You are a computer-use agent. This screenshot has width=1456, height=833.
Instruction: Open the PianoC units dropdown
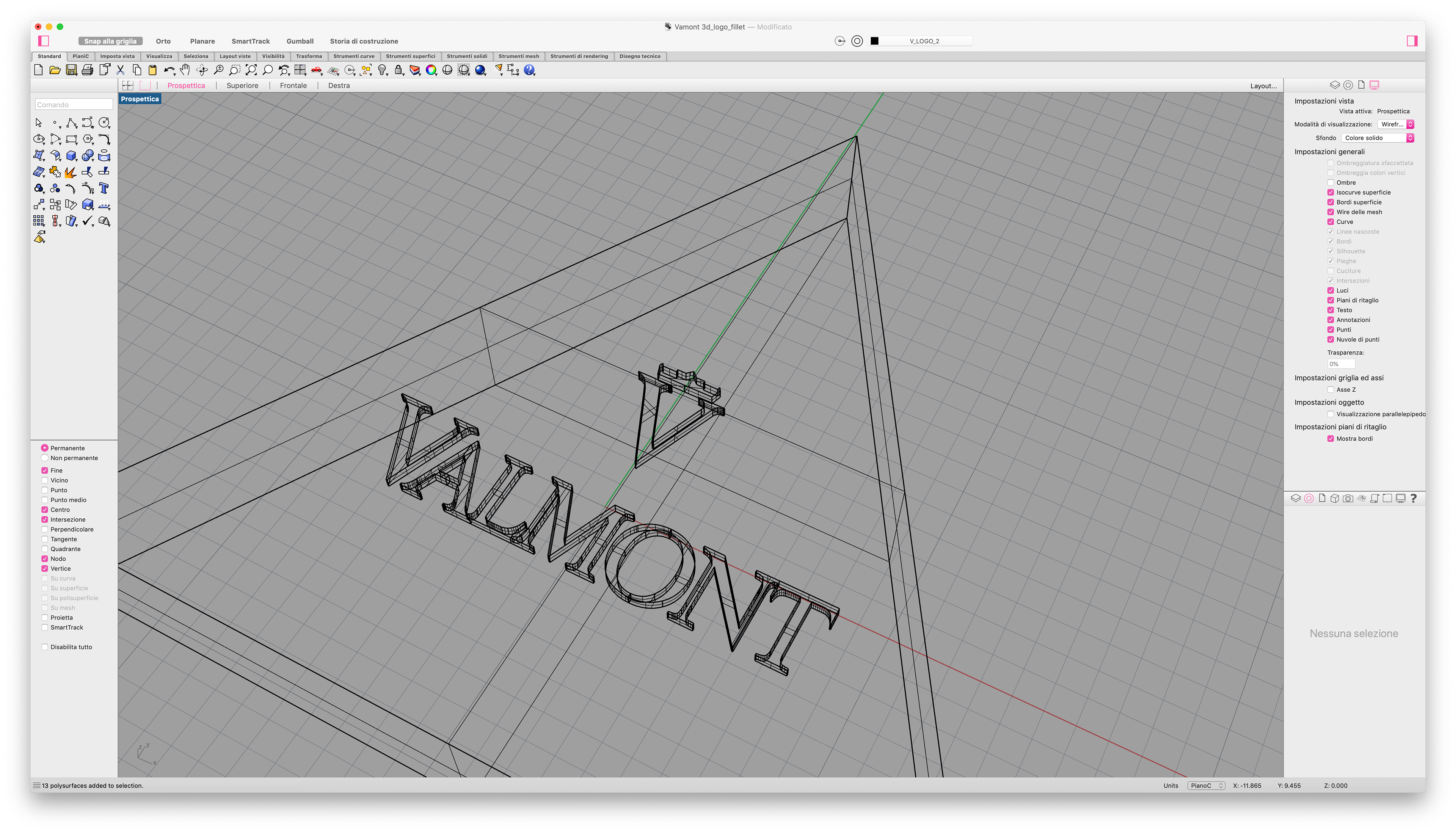(1206, 786)
